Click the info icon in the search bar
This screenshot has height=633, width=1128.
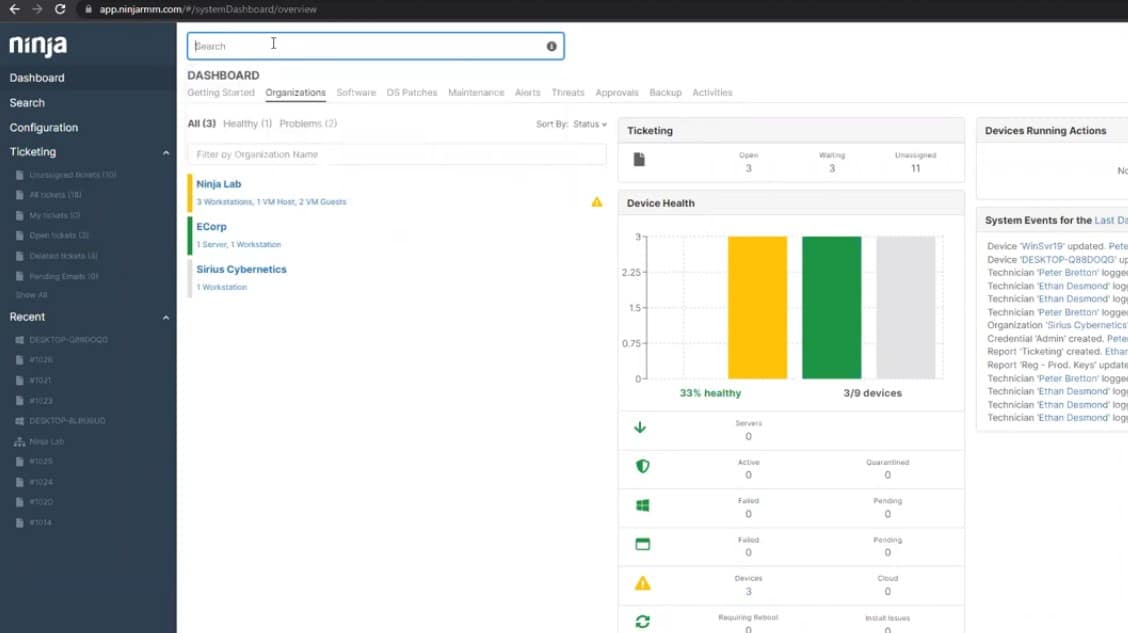[551, 46]
